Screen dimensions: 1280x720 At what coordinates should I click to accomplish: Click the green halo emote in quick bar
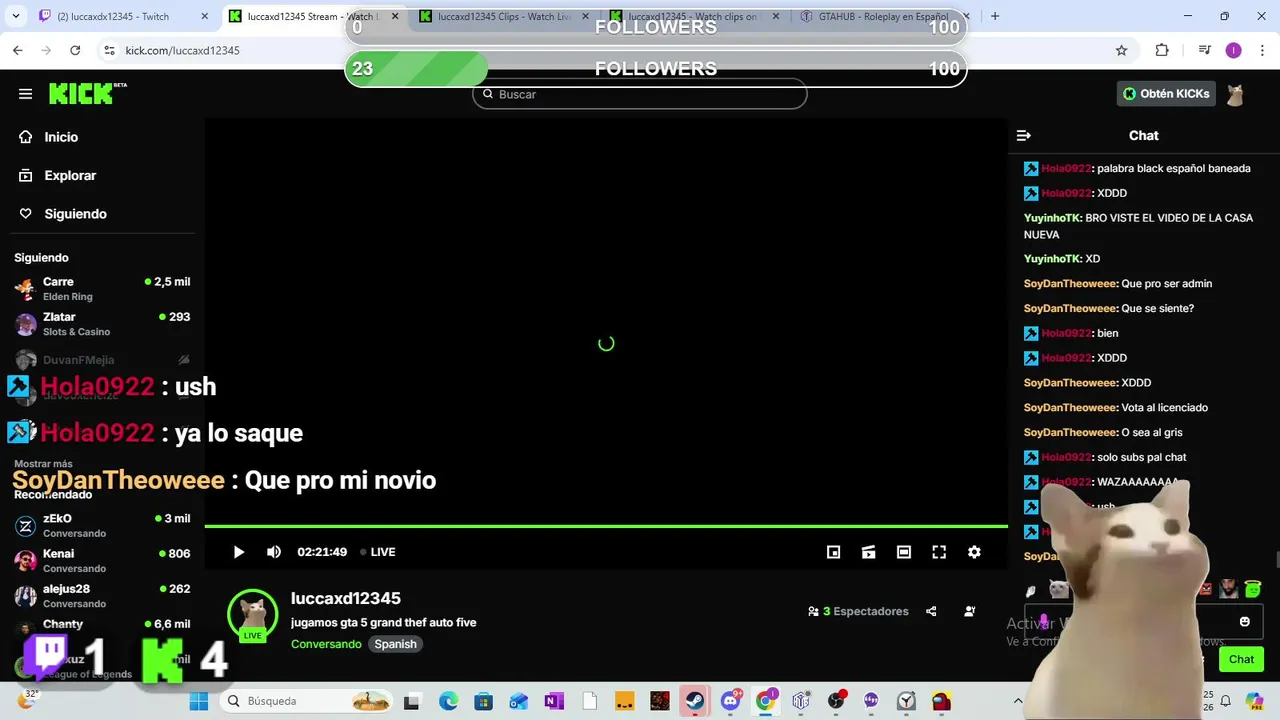(1252, 589)
